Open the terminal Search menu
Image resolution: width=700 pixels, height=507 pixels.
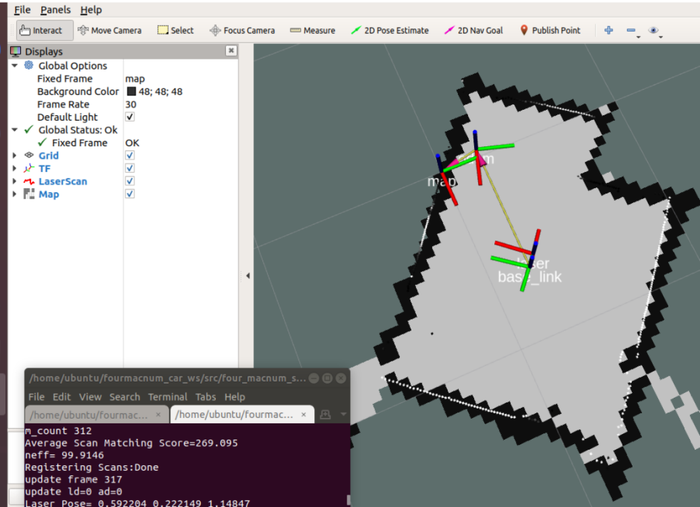coord(125,397)
